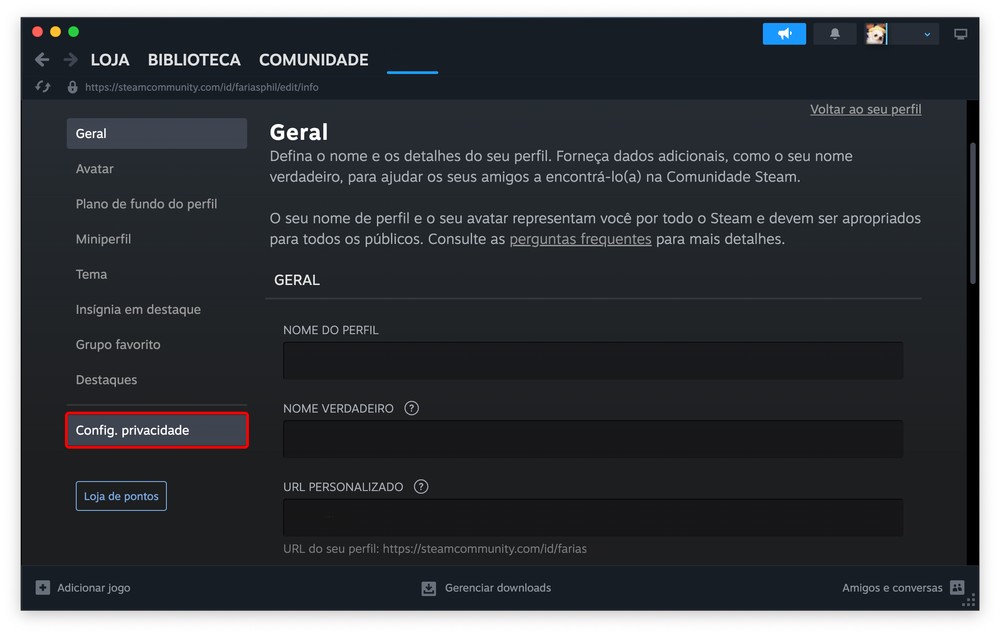
Task: Open the BIBLIOTECA menu
Action: click(194, 60)
